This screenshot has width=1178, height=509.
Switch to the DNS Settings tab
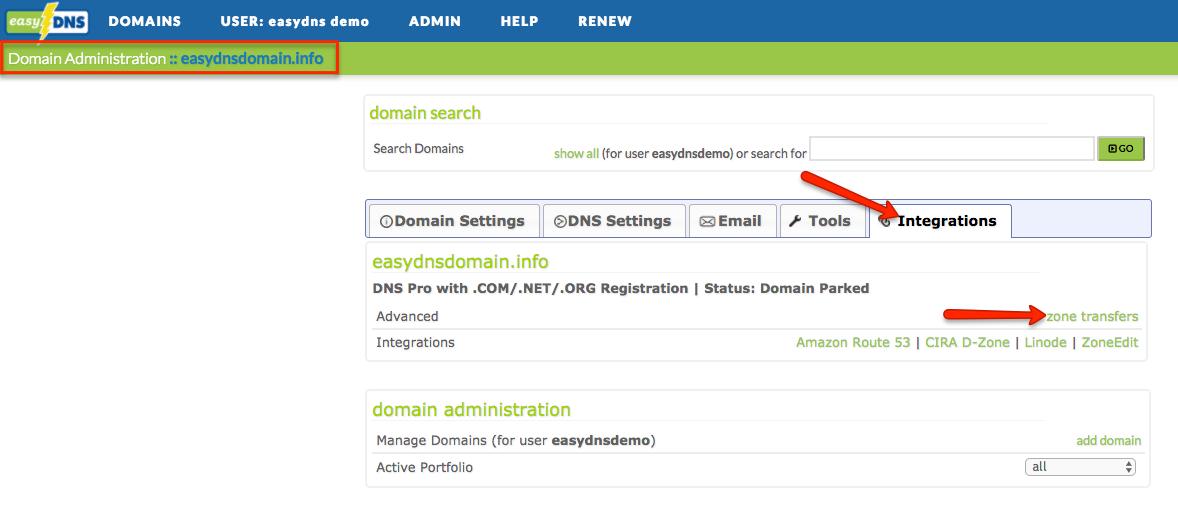(x=614, y=221)
